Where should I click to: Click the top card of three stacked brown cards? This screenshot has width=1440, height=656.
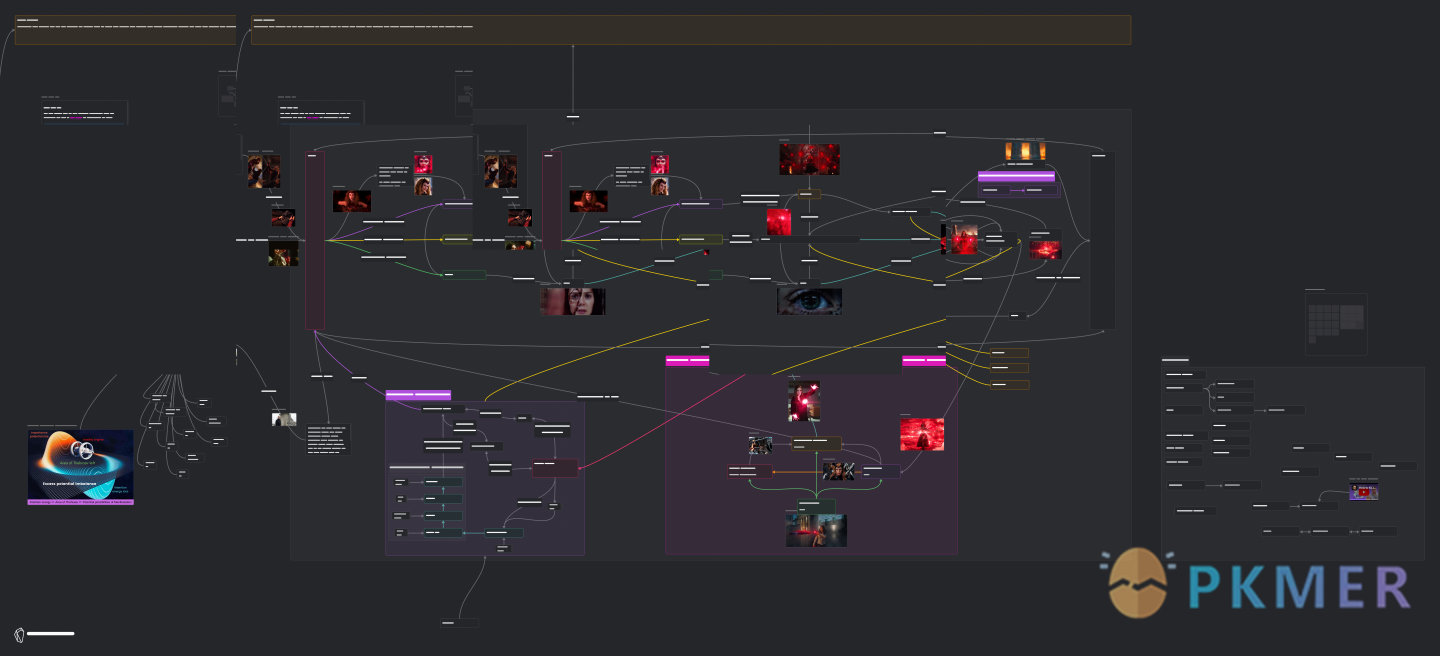point(1009,353)
